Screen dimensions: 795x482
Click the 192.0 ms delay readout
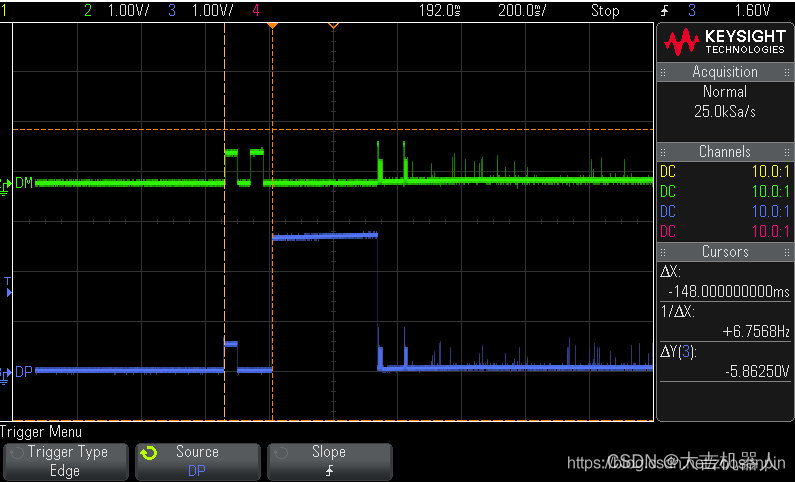[x=440, y=10]
